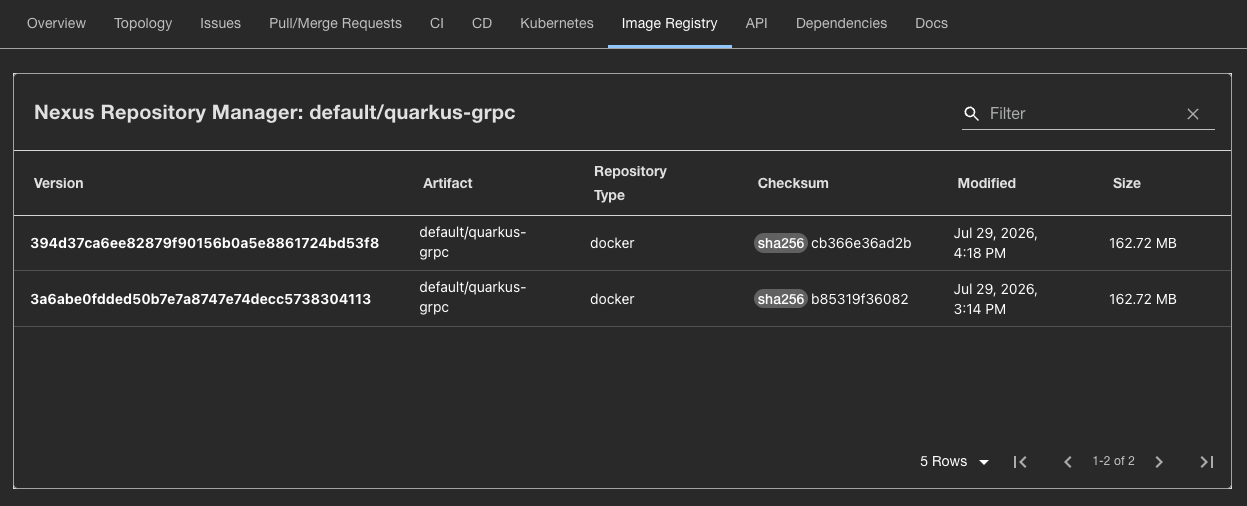
Task: Click sha256 chip for checksum b85319f36082
Action: tap(781, 299)
